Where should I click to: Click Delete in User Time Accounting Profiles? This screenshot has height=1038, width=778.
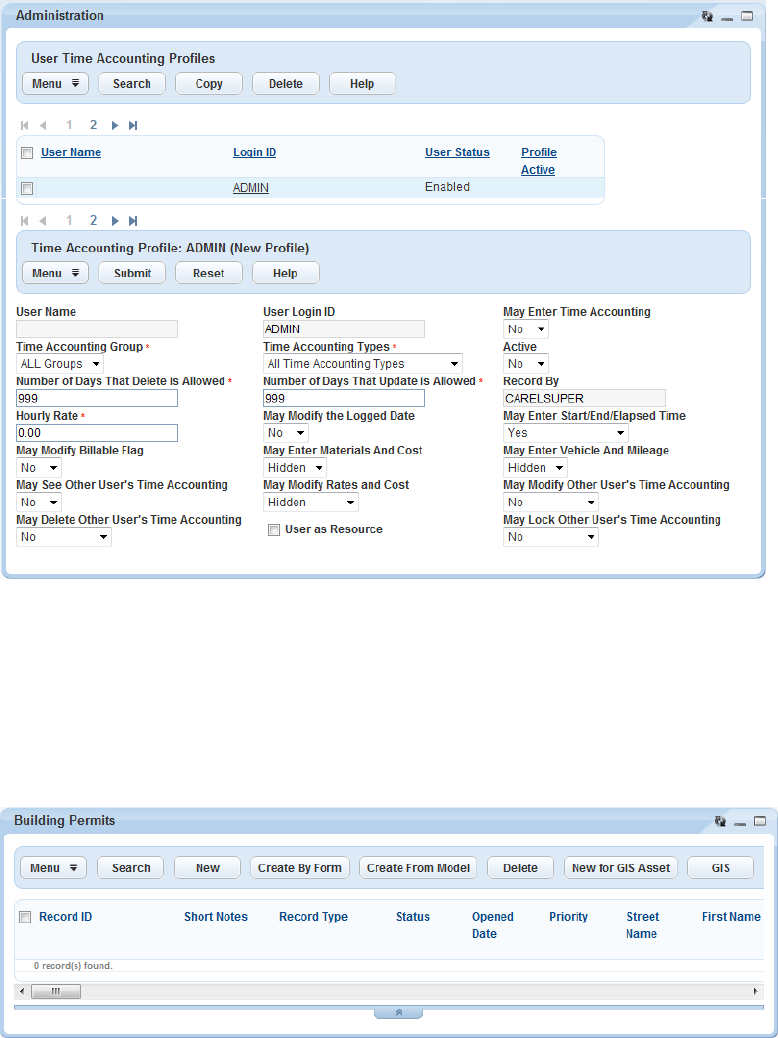pos(286,83)
